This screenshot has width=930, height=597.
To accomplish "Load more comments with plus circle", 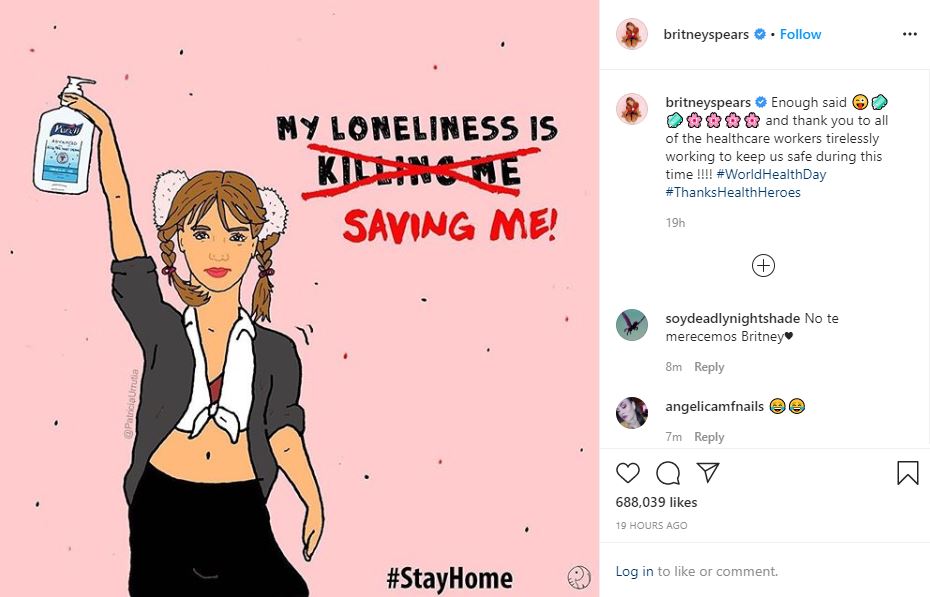I will [x=763, y=265].
